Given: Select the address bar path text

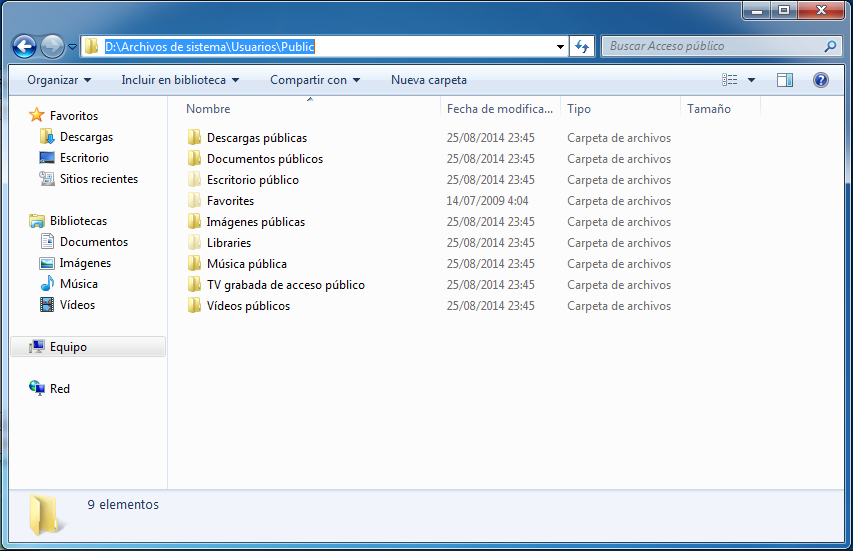Looking at the screenshot, I should click(x=209, y=47).
